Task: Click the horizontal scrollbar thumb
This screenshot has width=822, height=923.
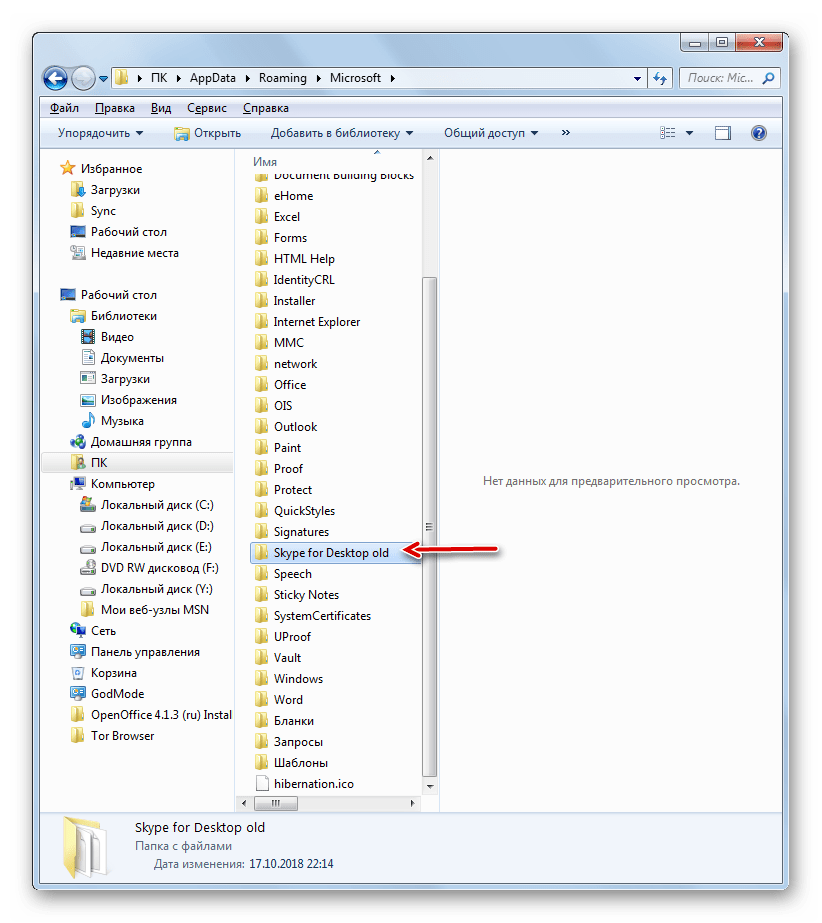Action: (x=276, y=804)
